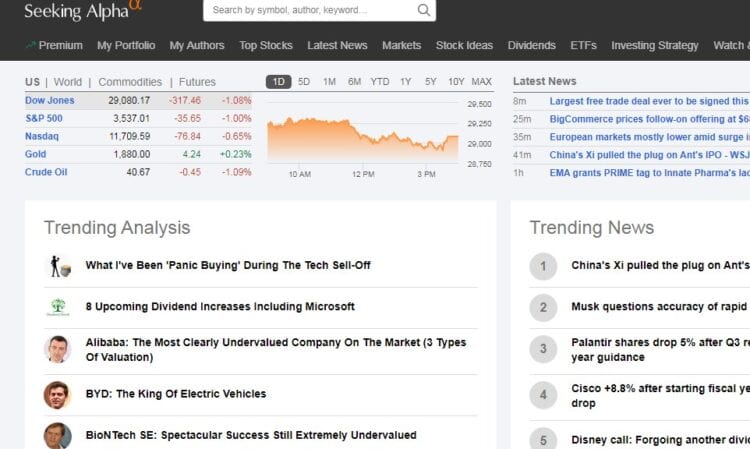Select the YTD chart range
Screen dimensions: 750x449
(380, 82)
